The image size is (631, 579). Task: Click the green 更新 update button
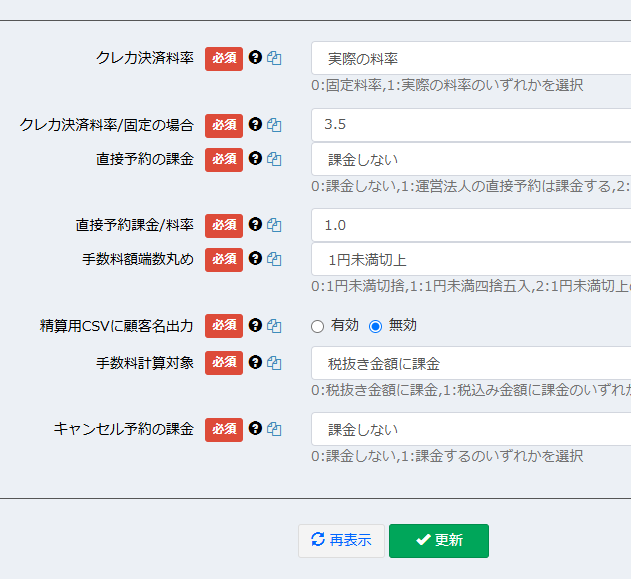(439, 540)
